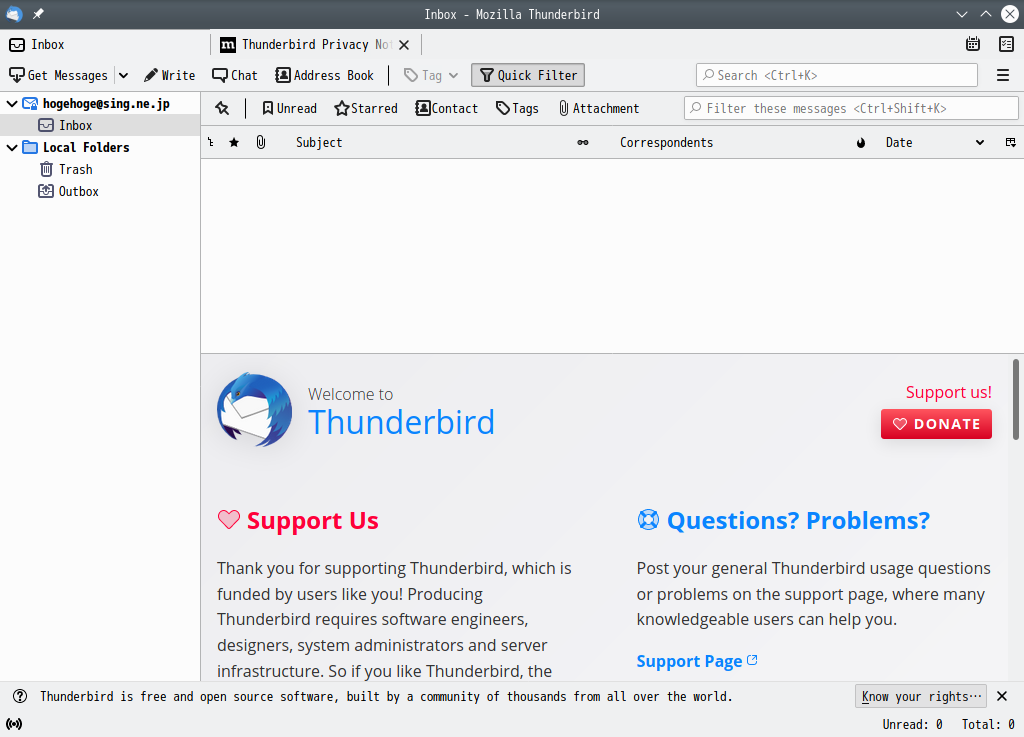Sort by attachment column icon
1024x737 pixels.
click(261, 142)
